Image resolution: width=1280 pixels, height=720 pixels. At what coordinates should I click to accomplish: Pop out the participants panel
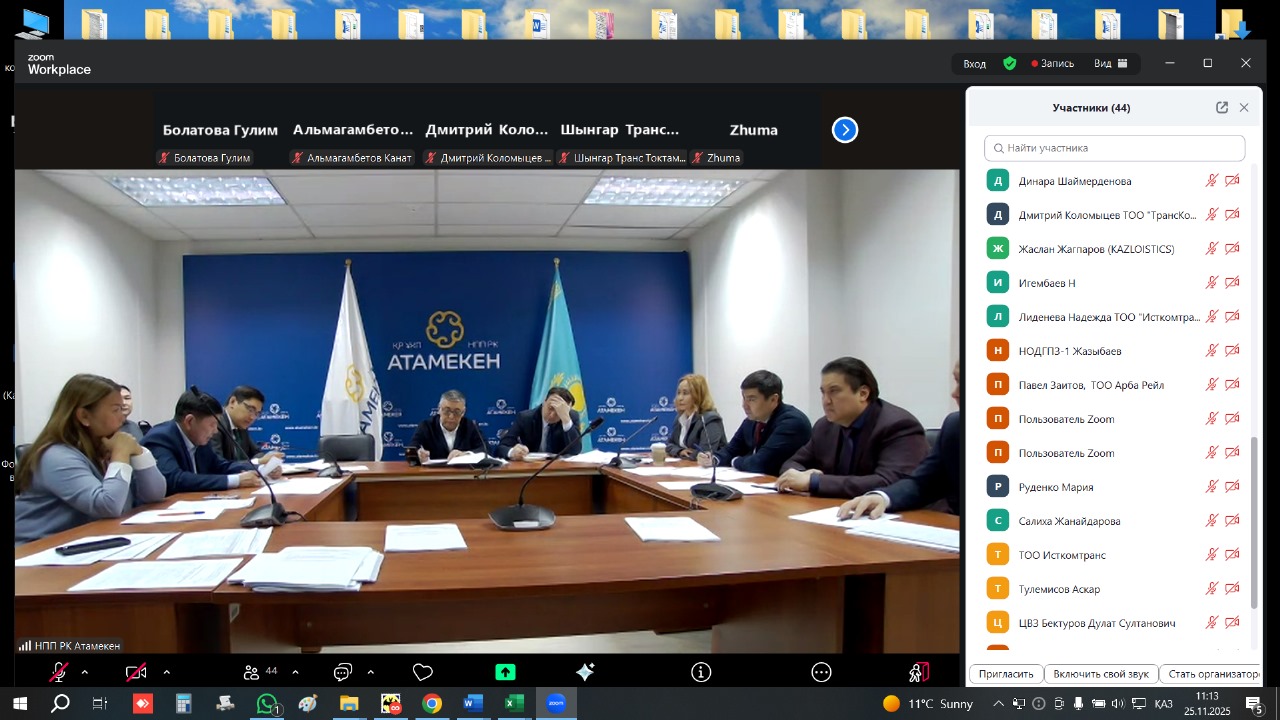tap(1221, 108)
